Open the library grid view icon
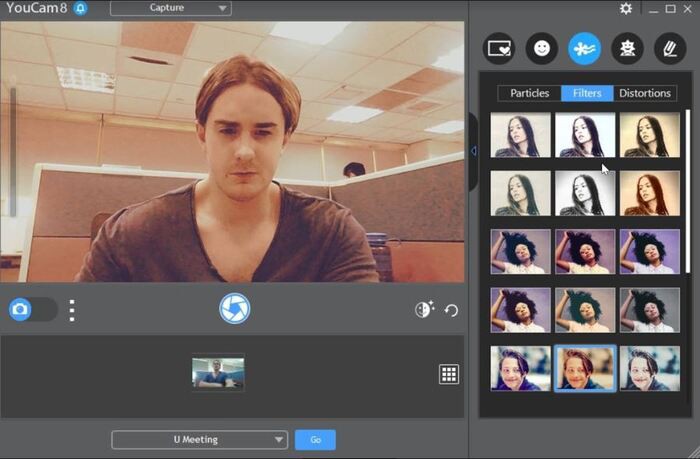Image resolution: width=700 pixels, height=459 pixels. tap(449, 374)
